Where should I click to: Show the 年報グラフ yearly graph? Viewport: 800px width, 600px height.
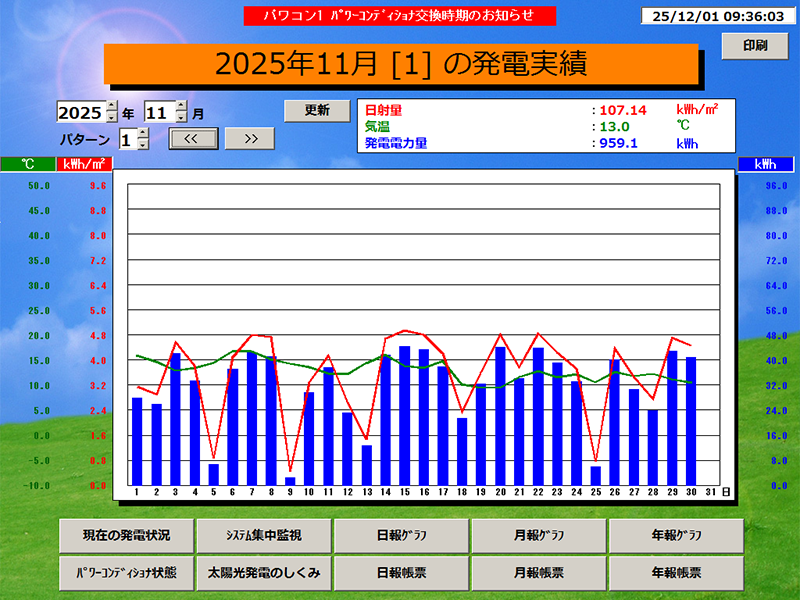pyautogui.click(x=674, y=536)
